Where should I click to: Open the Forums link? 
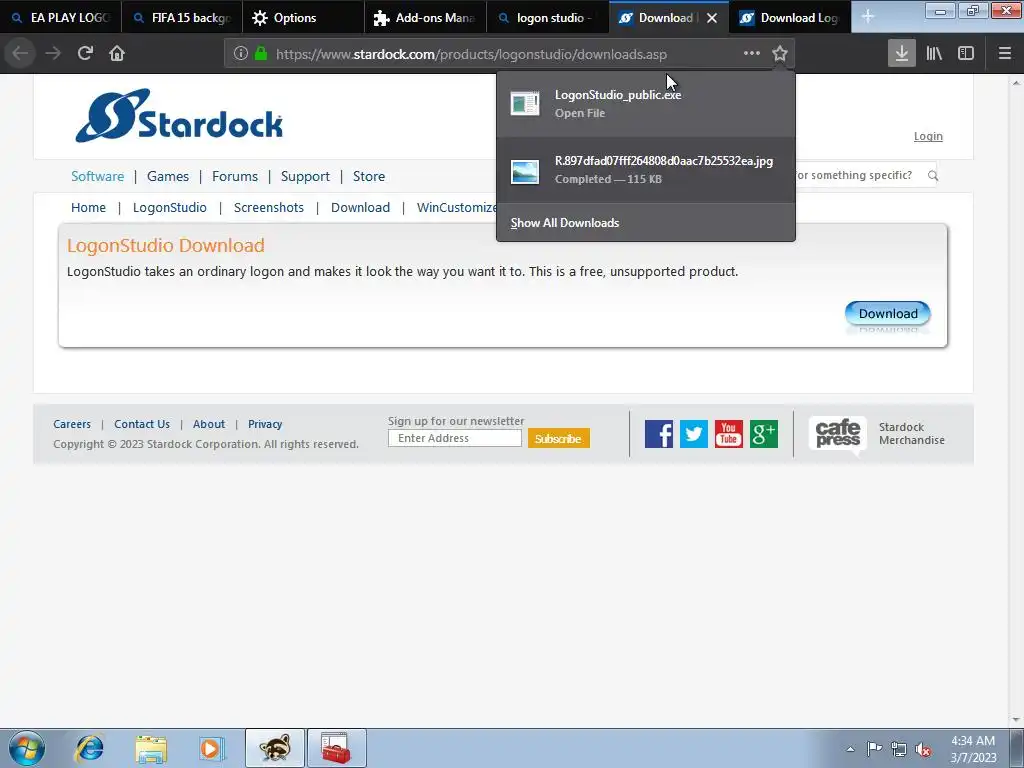click(x=235, y=176)
